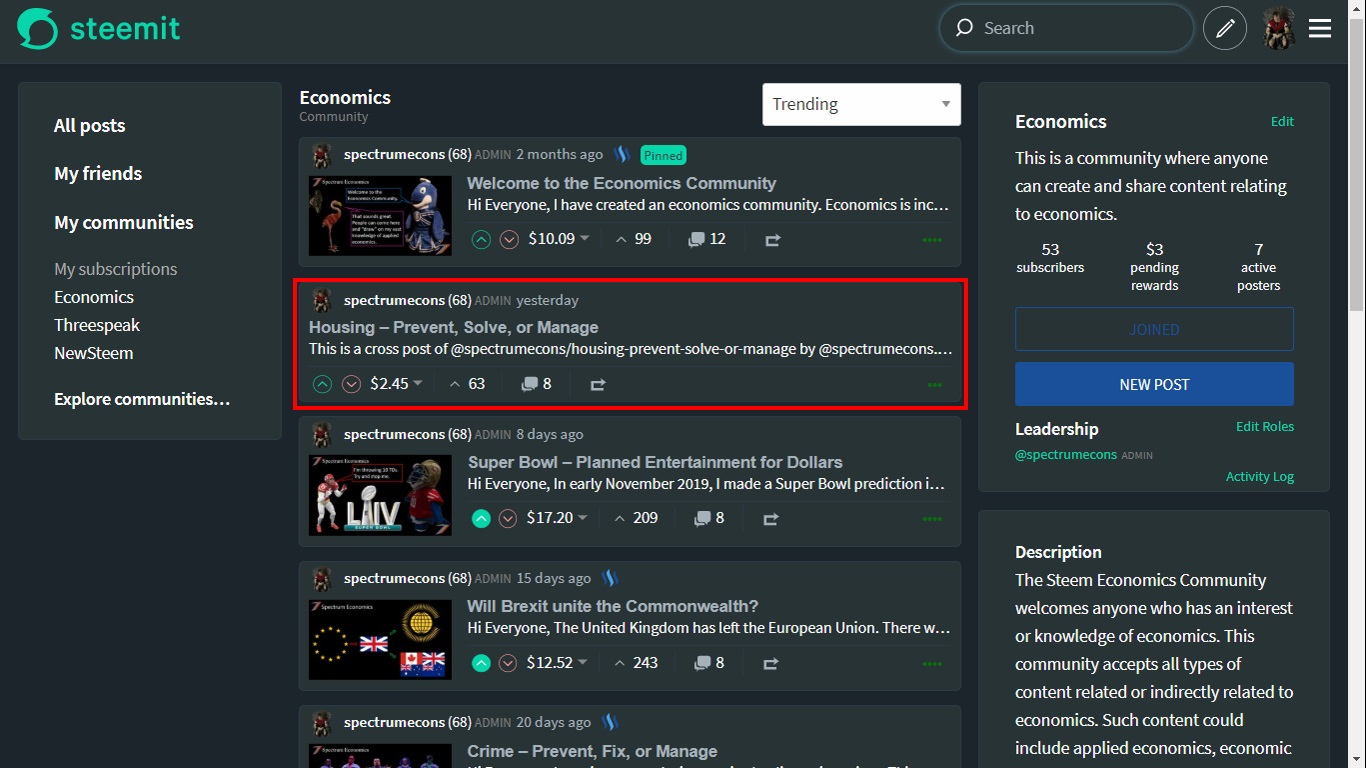The width and height of the screenshot is (1366, 768).
Task: Open the hamburger main menu
Action: (x=1320, y=28)
